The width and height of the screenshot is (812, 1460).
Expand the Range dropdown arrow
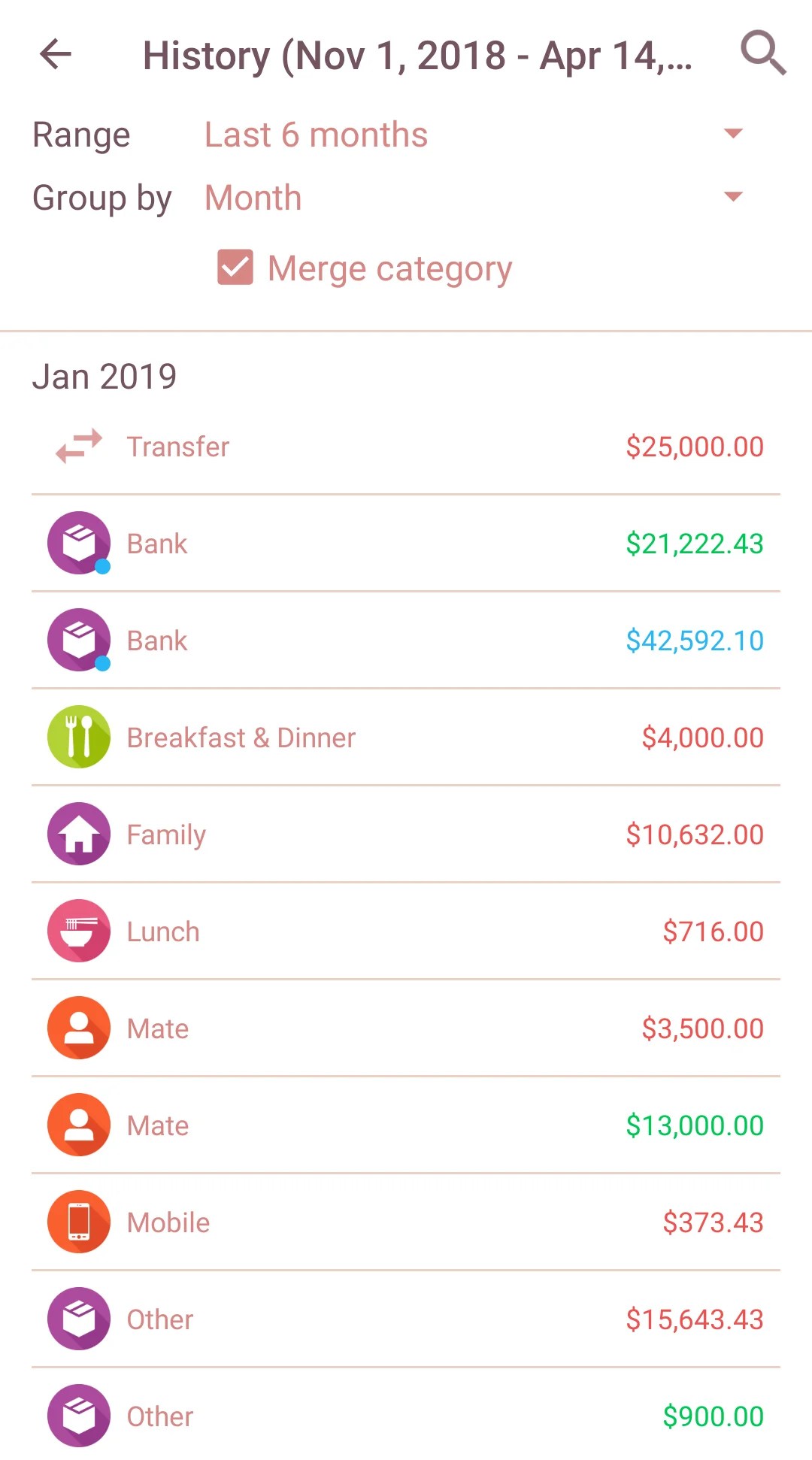pos(733,134)
